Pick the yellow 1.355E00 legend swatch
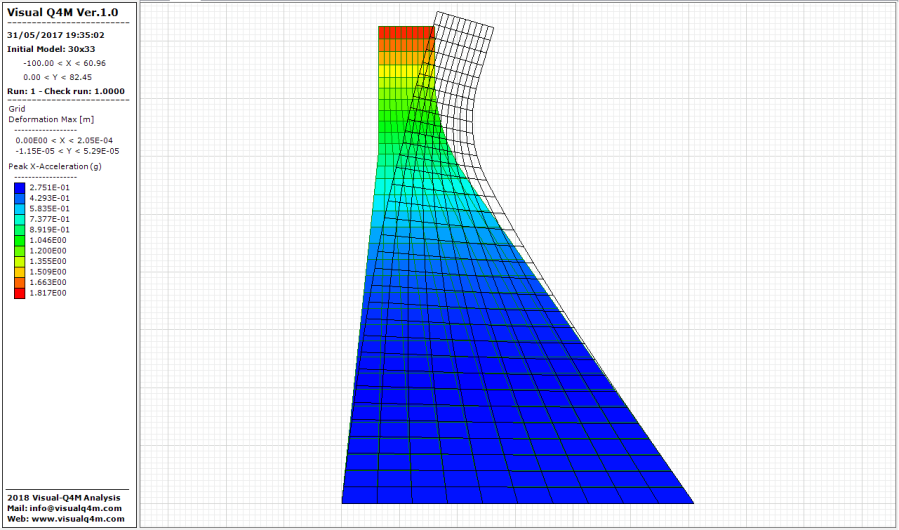Screen dimensions: 899x530 (20, 262)
